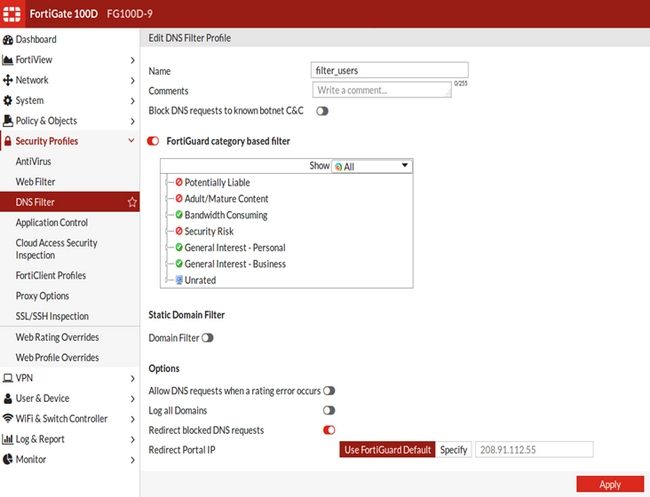This screenshot has width=650, height=497.
Task: Click the FortiView chart icon
Action: (7, 60)
